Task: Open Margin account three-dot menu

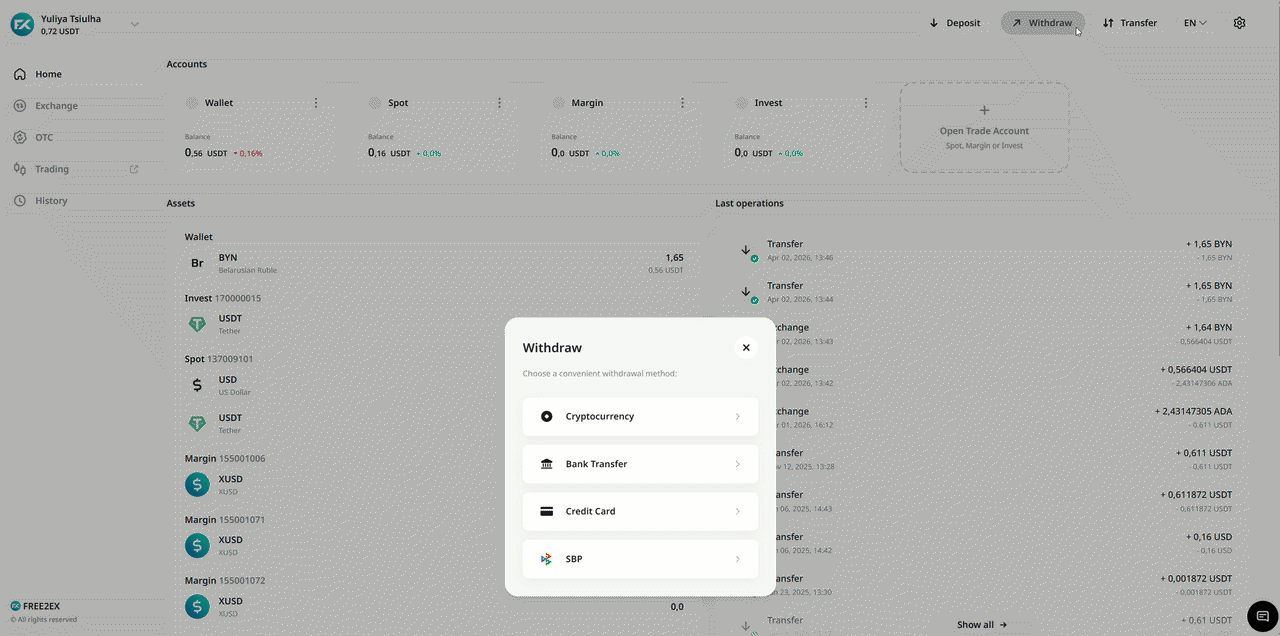Action: (x=682, y=103)
